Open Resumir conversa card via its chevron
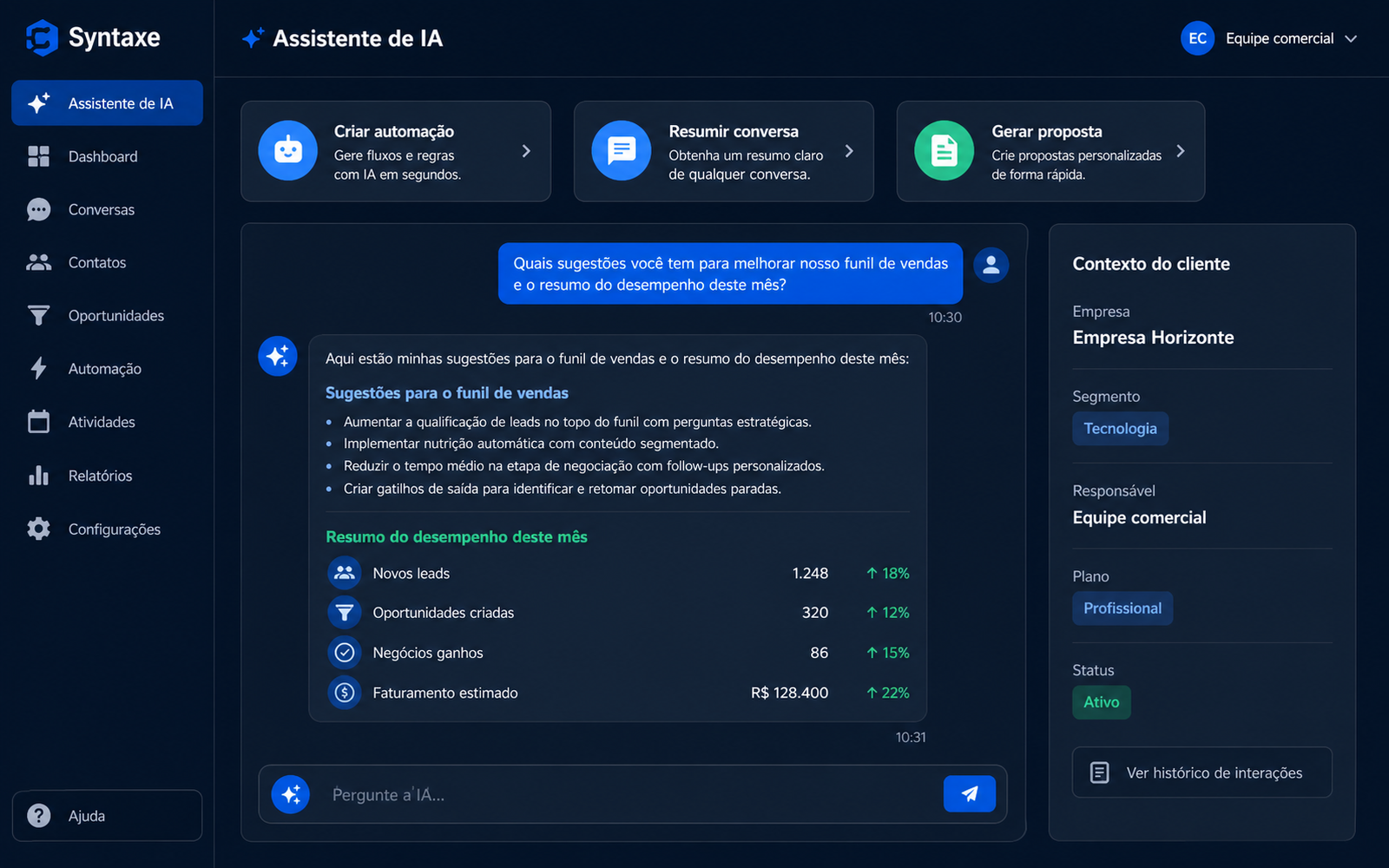Screen dimensions: 1389x868 click(x=849, y=151)
